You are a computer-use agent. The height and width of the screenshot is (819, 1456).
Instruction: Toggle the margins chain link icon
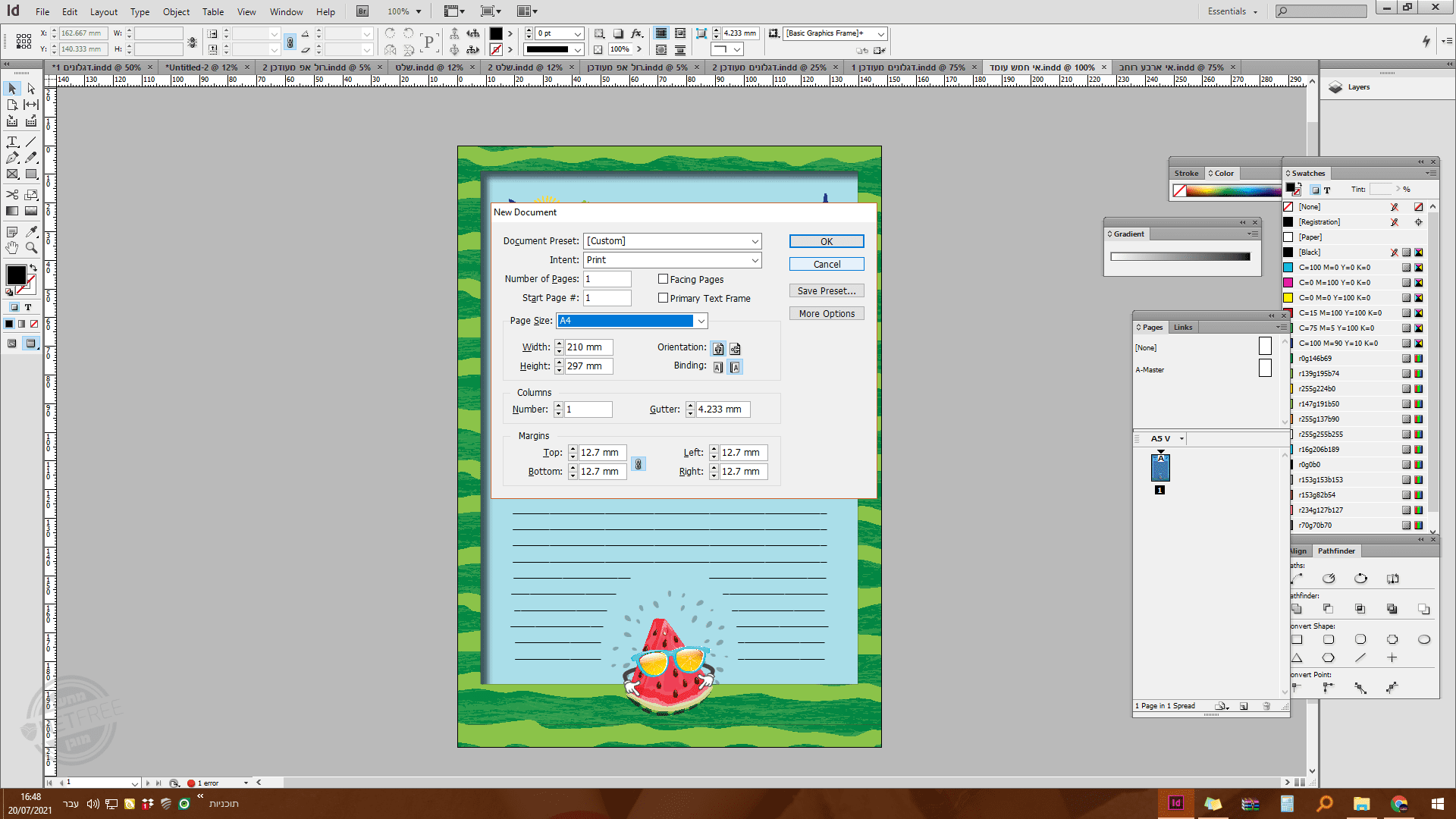point(639,463)
